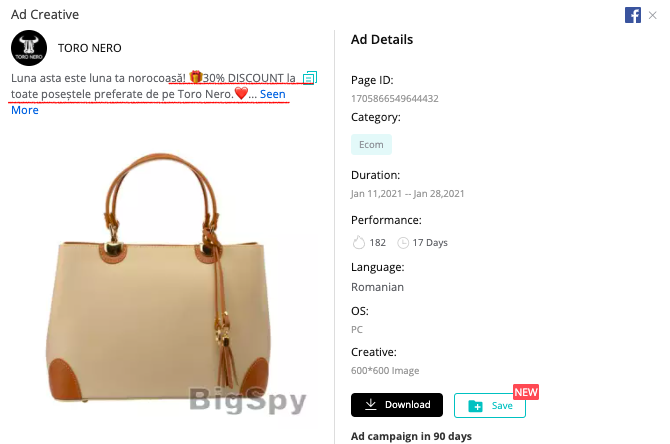This screenshot has height=444, width=670.
Task: Click the clock icon beside 17 Days
Action: click(403, 243)
